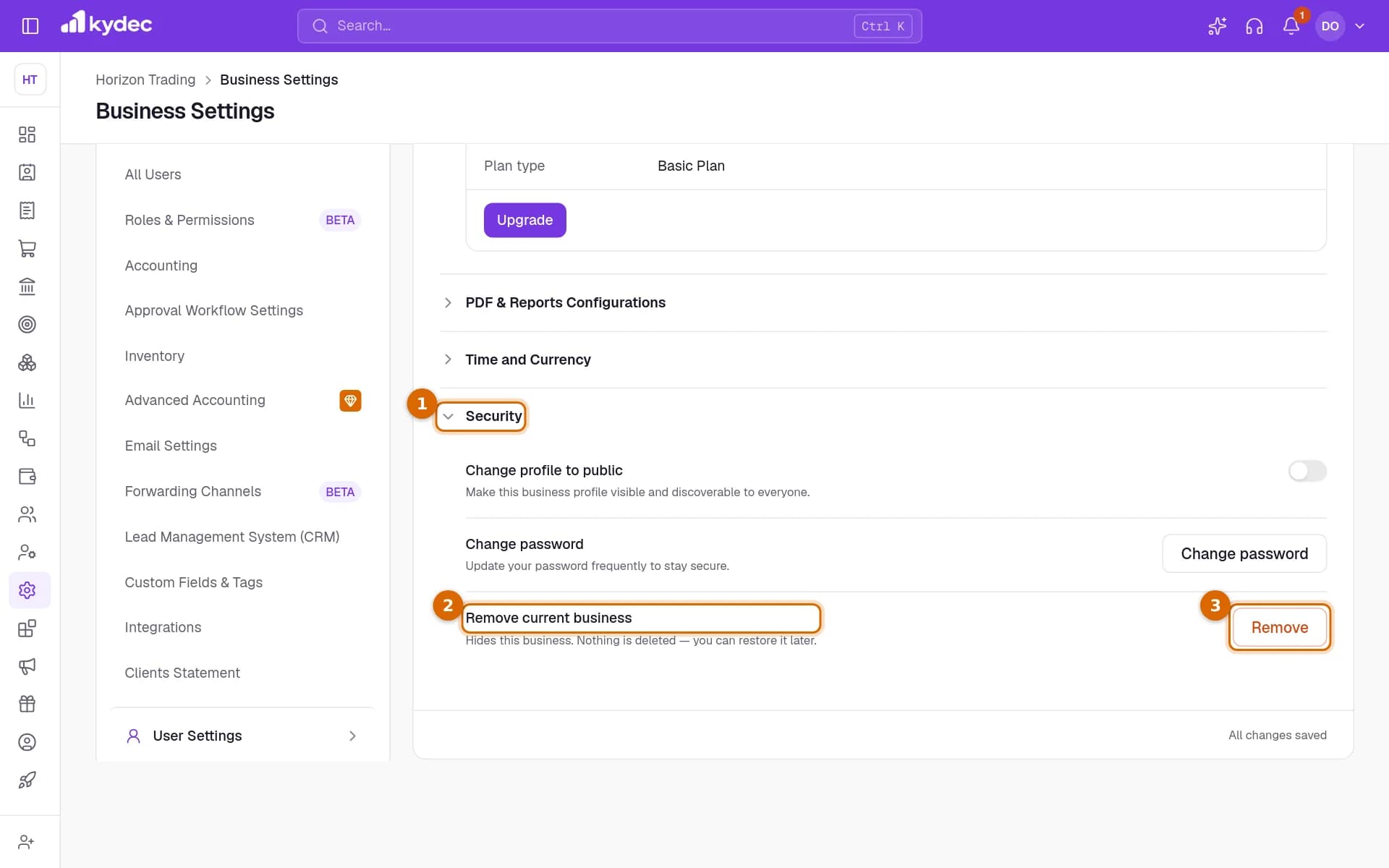Viewport: 1389px width, 868px height.
Task: Click the DO user avatar
Action: tap(1330, 26)
